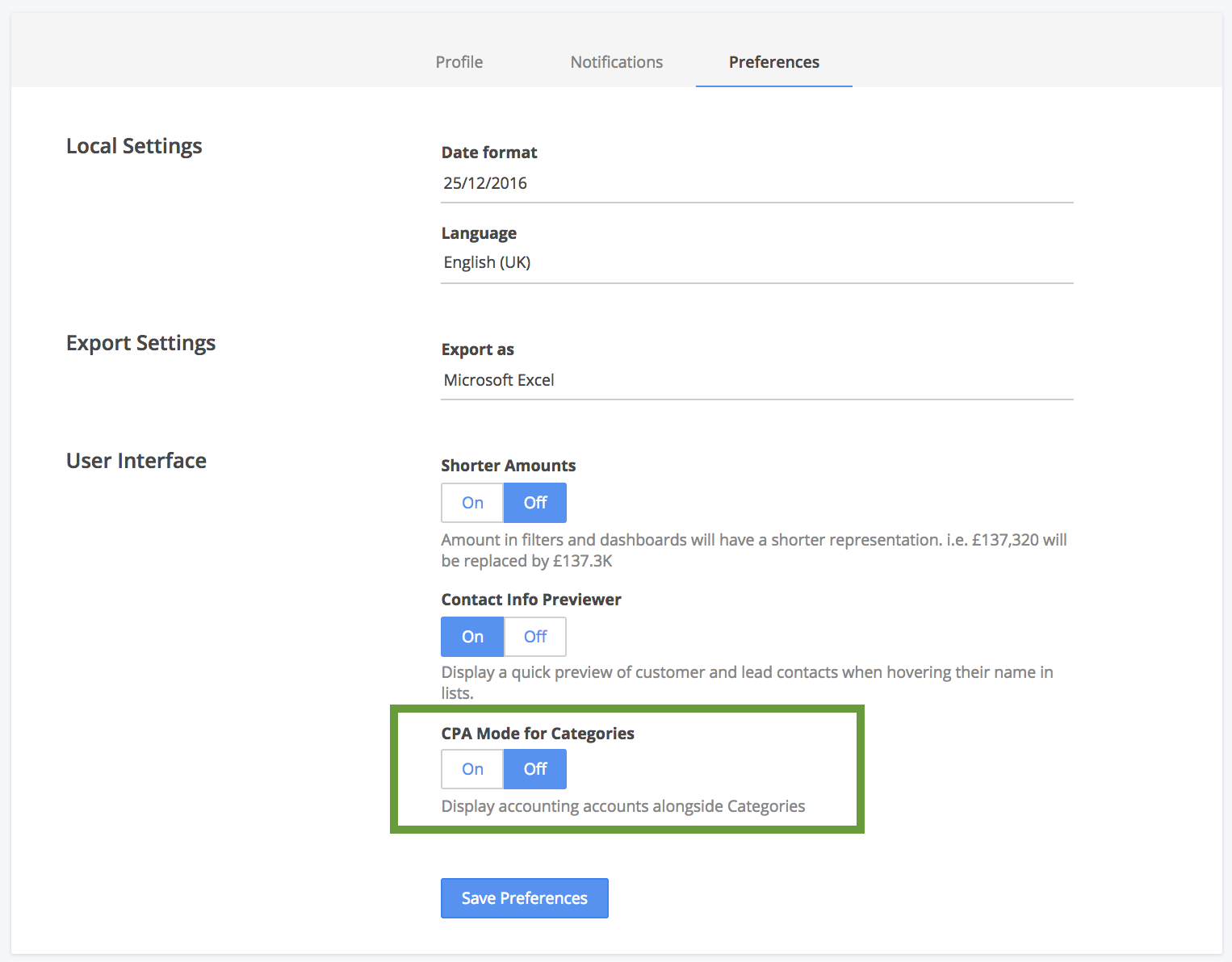Switch to the Notifications tab
The width and height of the screenshot is (1232, 962).
(616, 62)
